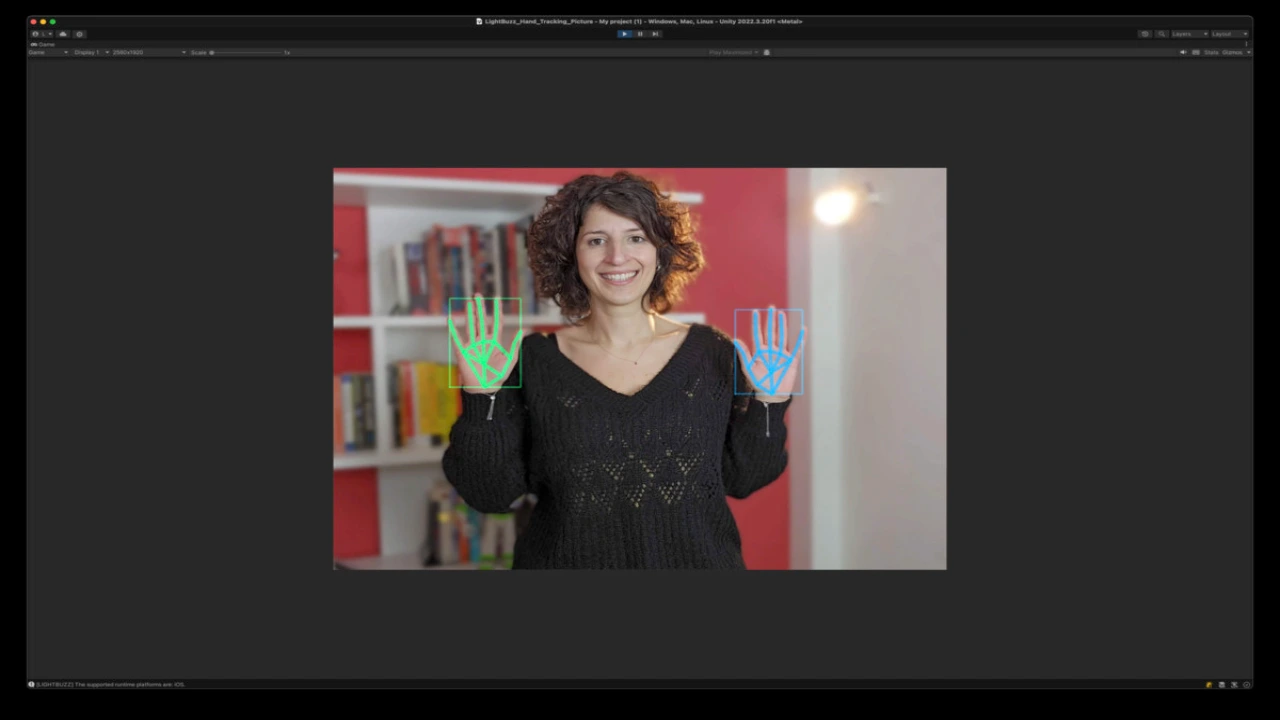
Task: Open the Play Maximized dropdown
Action: coord(733,52)
